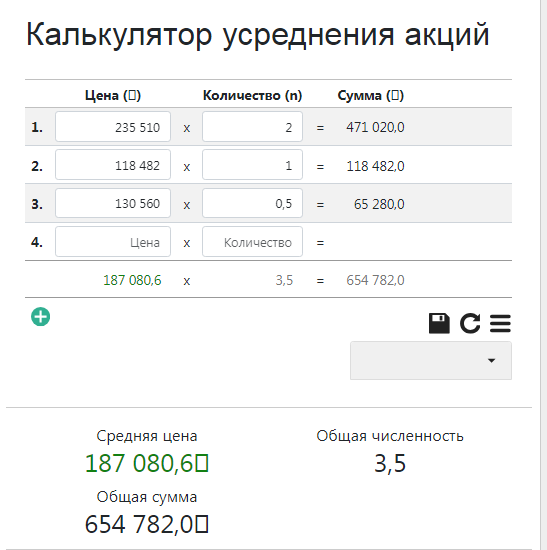
Task: Click the Сумма column header
Action: click(x=371, y=95)
